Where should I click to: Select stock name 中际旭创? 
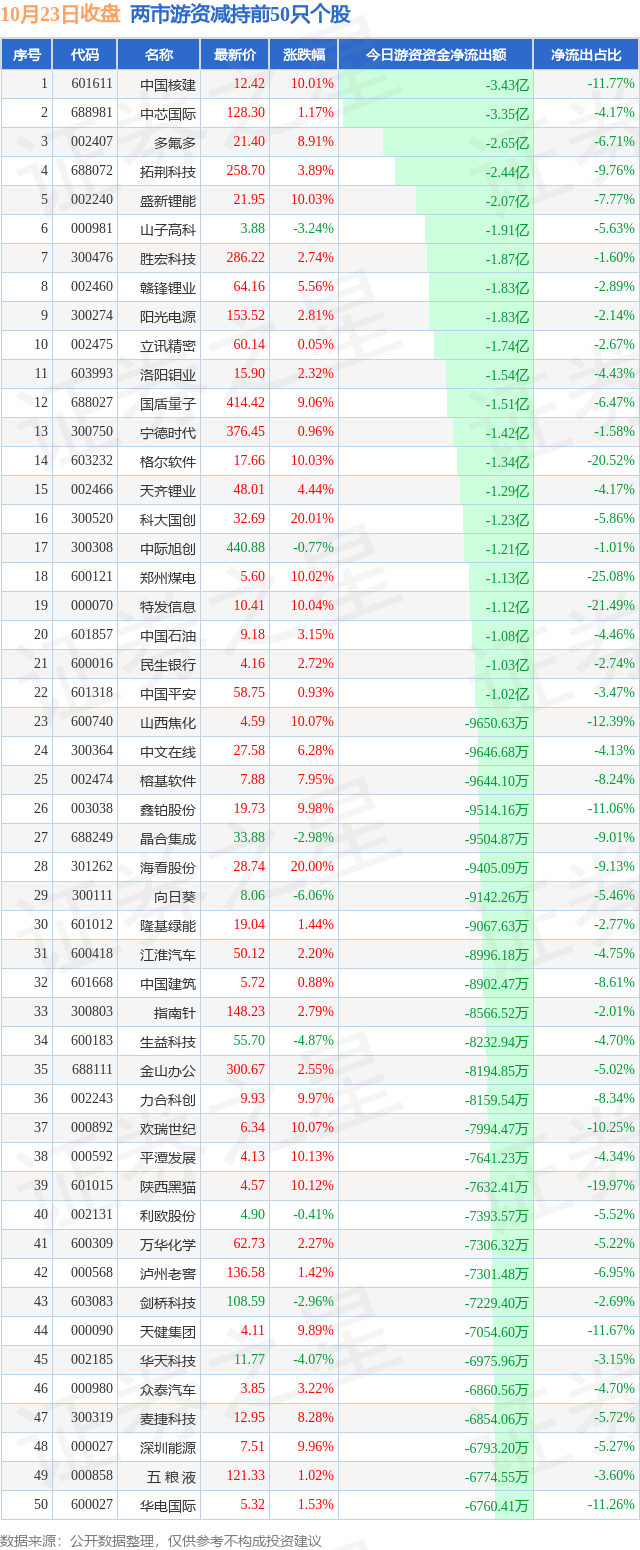(x=168, y=548)
